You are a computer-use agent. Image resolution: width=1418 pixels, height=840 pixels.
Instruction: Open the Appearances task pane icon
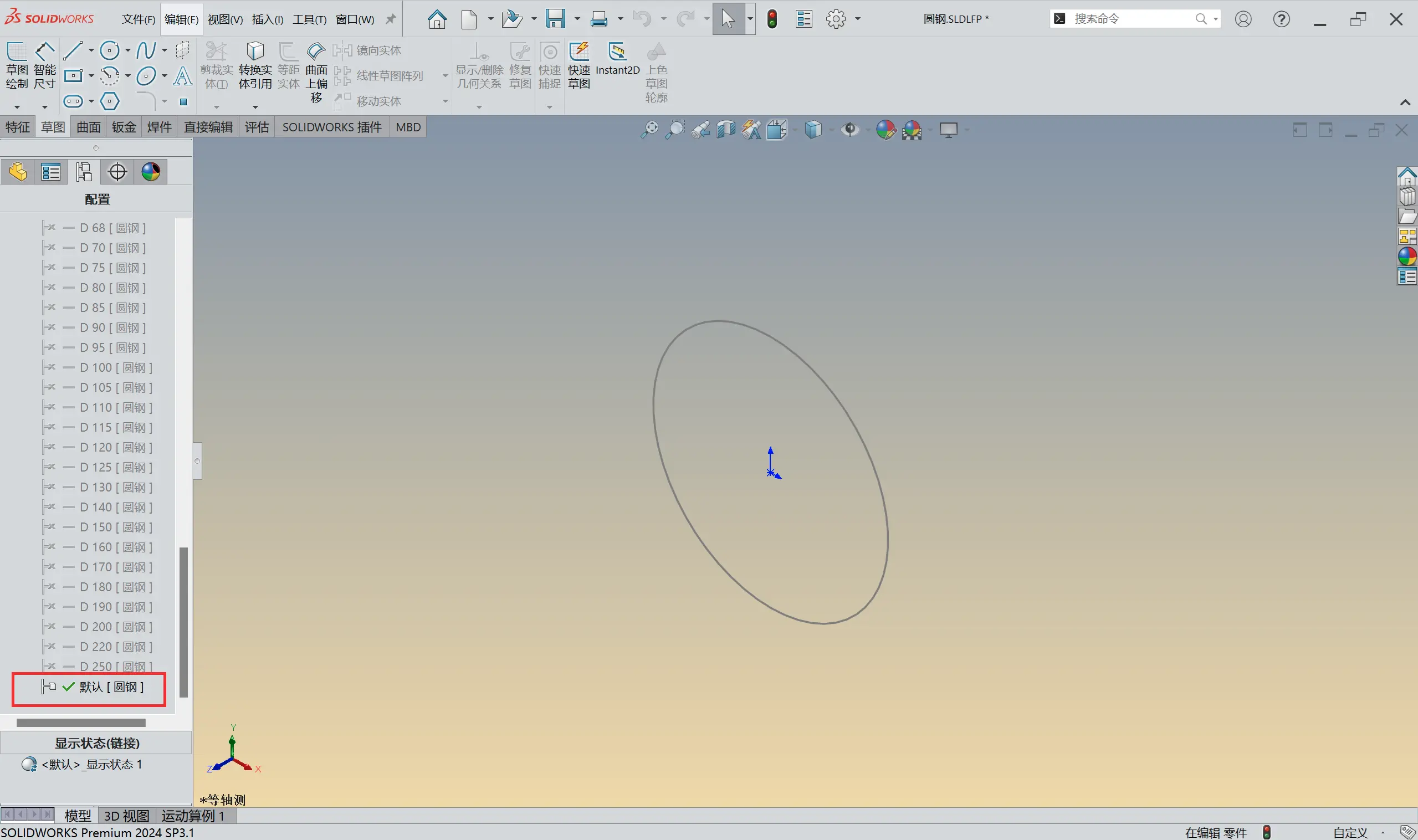pos(1407,257)
